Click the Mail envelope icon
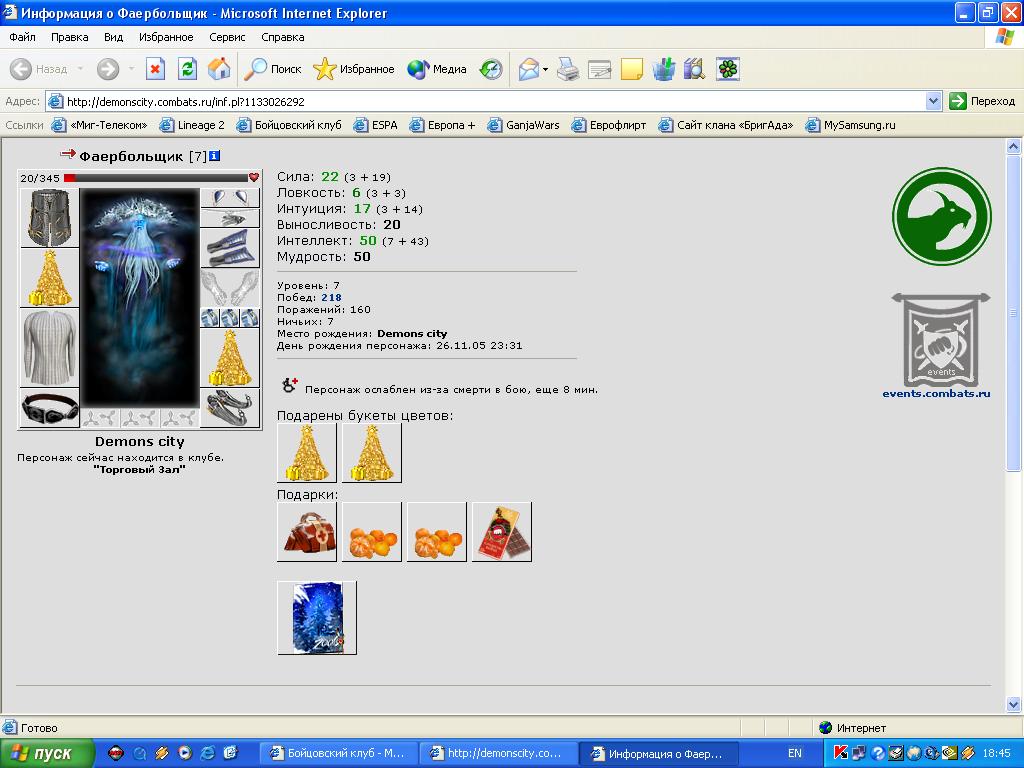The image size is (1024, 768). click(528, 69)
